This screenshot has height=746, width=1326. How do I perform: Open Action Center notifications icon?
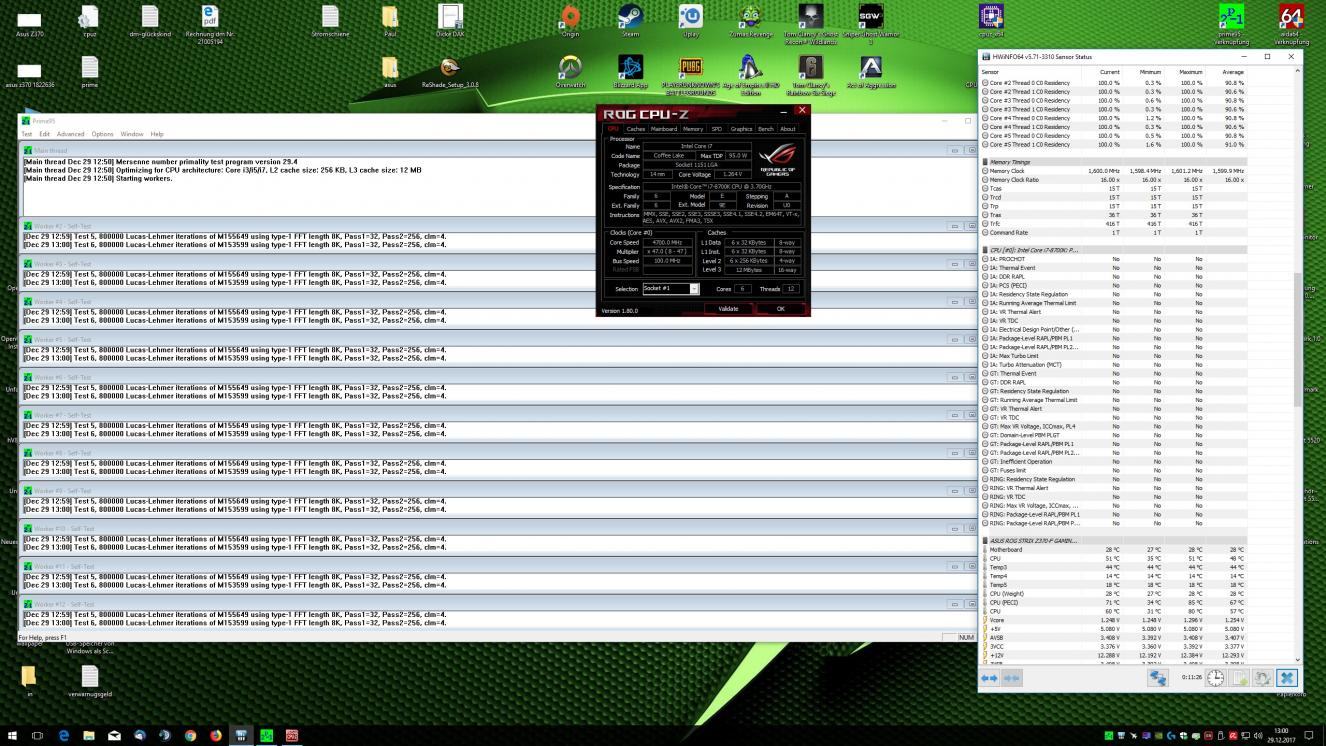pos(1309,735)
